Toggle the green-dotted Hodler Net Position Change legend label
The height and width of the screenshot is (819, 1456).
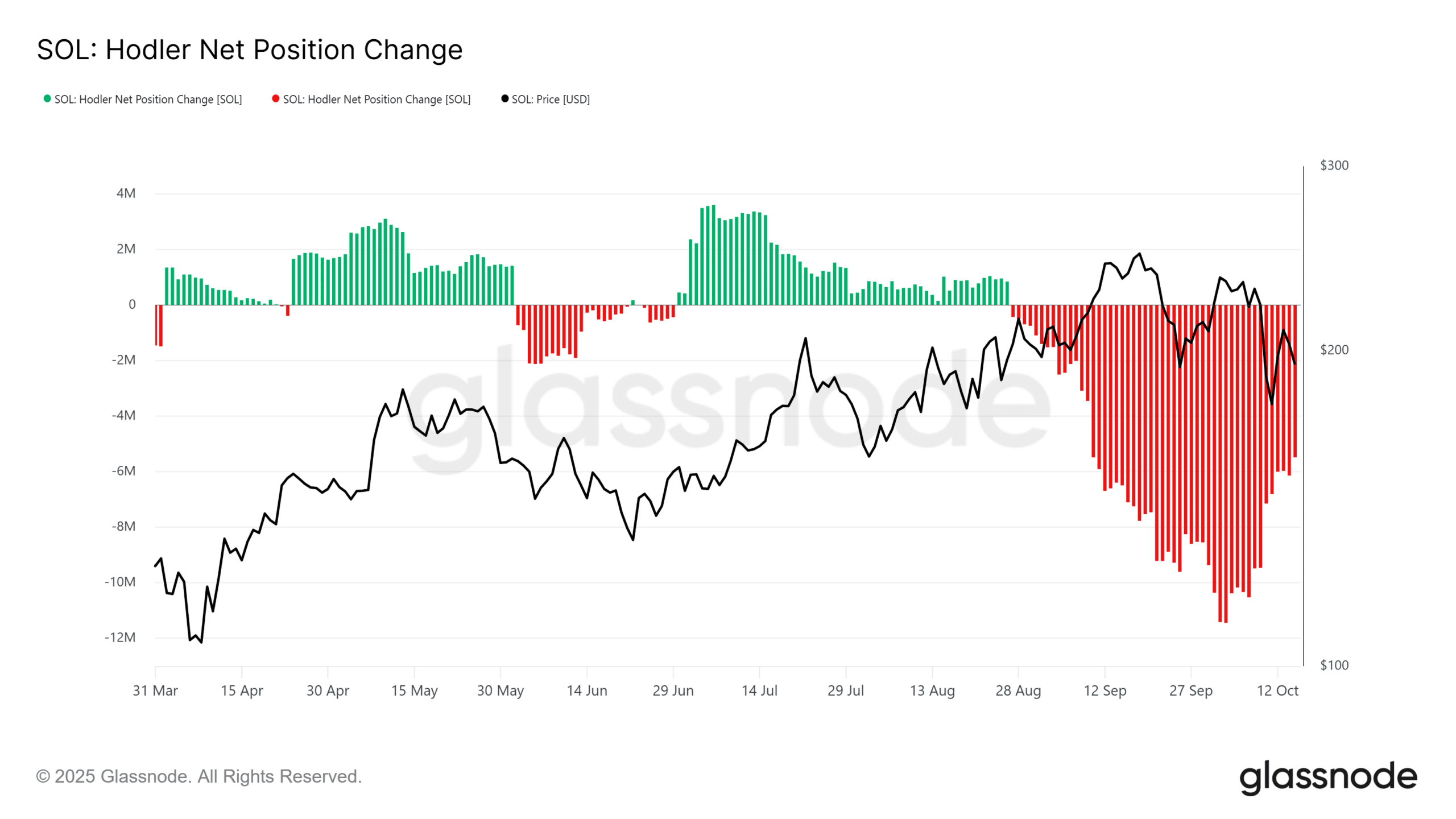click(x=148, y=100)
